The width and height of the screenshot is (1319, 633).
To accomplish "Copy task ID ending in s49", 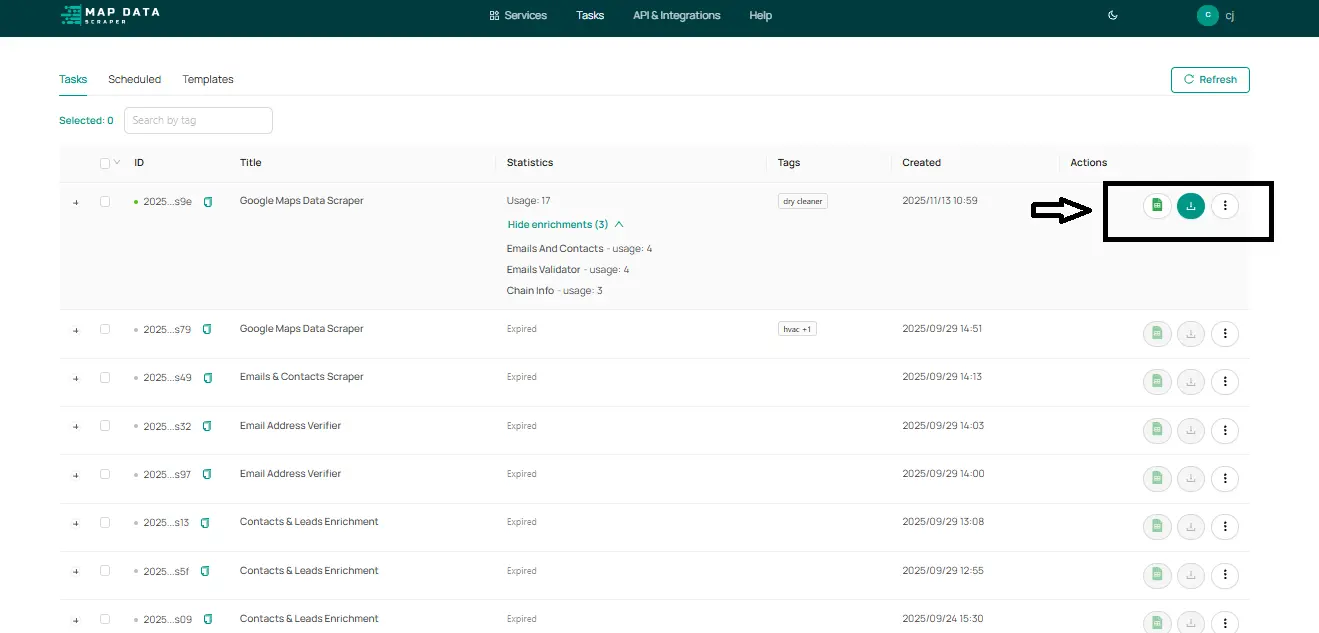I will (x=208, y=378).
